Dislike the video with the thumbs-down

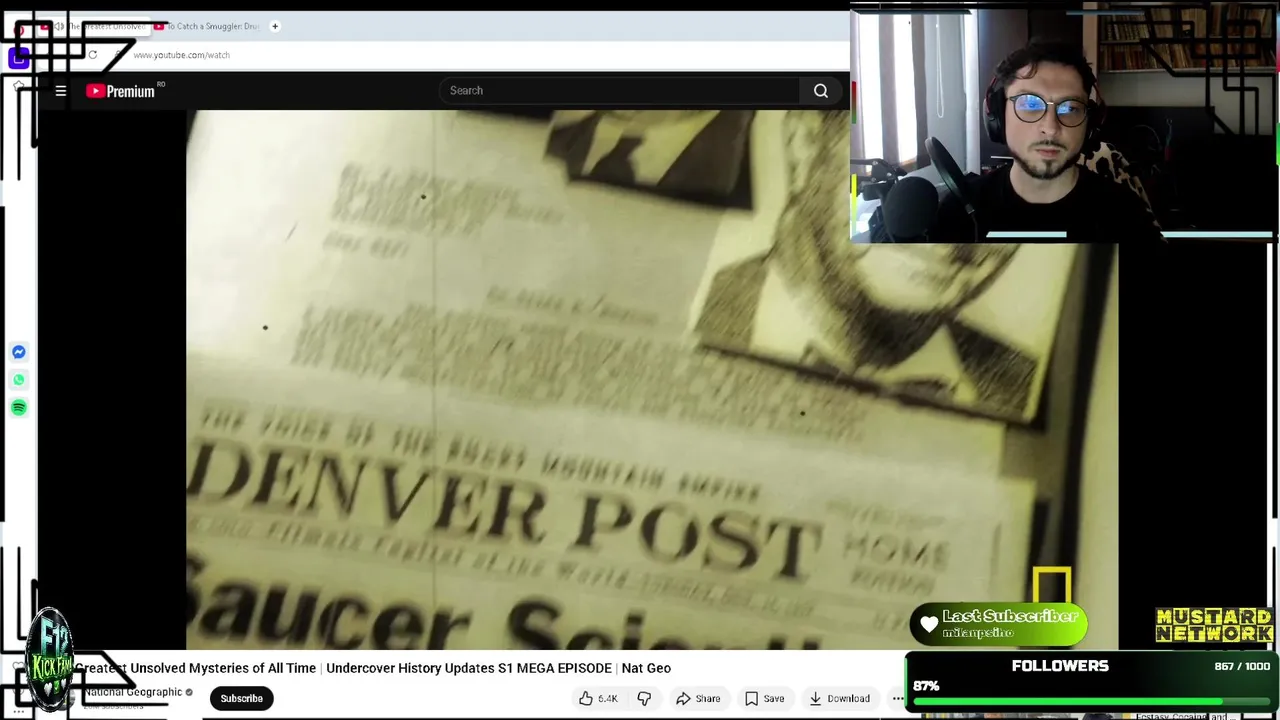pos(644,698)
